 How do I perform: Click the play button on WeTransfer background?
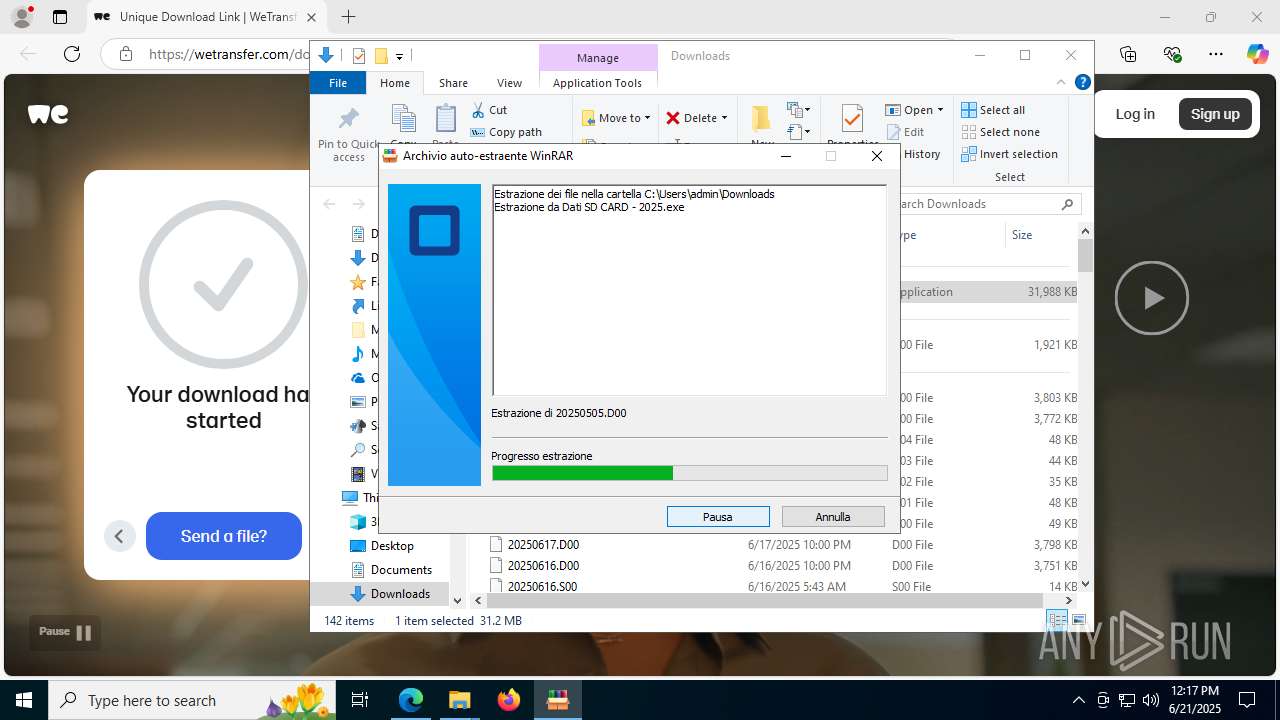coord(1152,298)
